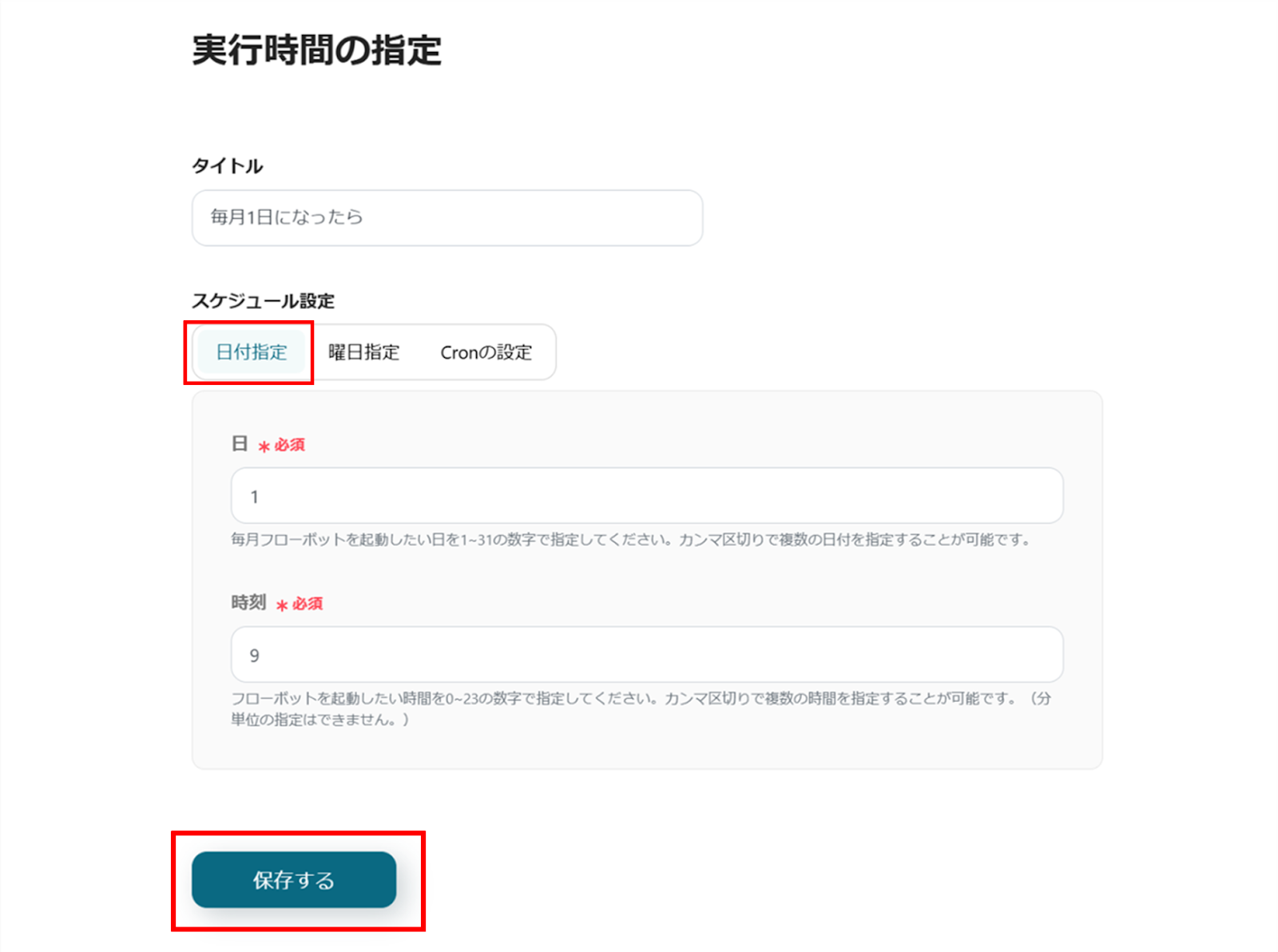Click the 時刻 field label
1278x952 pixels.
pos(248,602)
